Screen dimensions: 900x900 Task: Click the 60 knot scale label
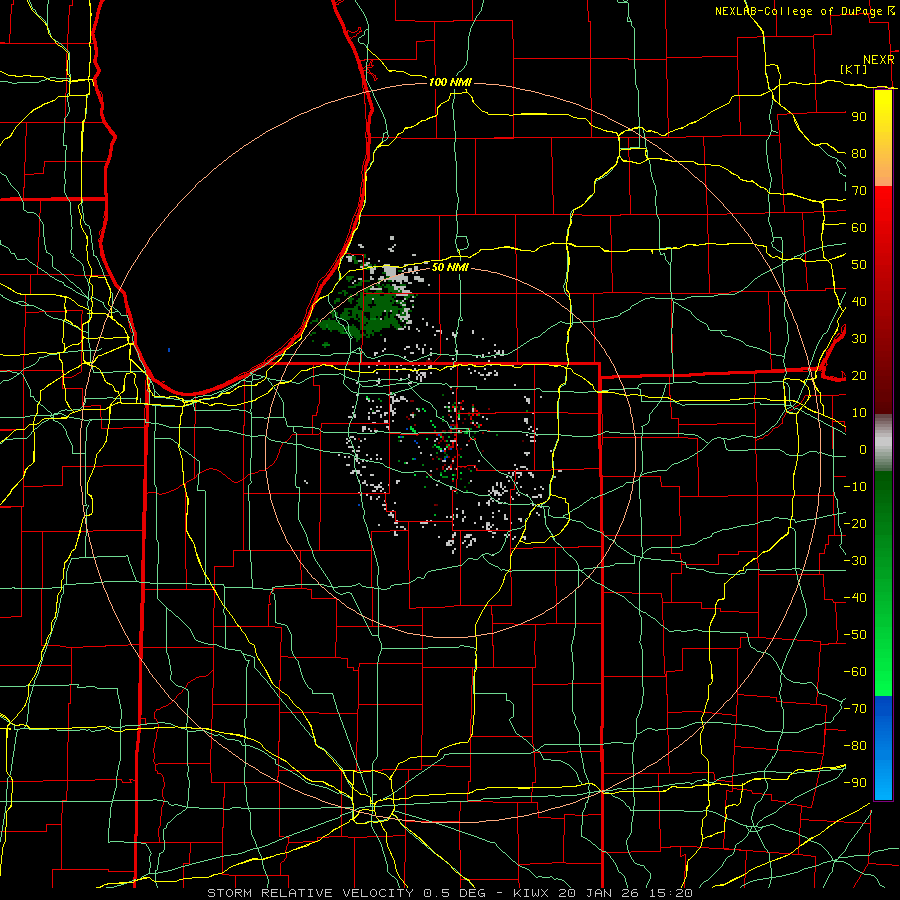coord(859,228)
